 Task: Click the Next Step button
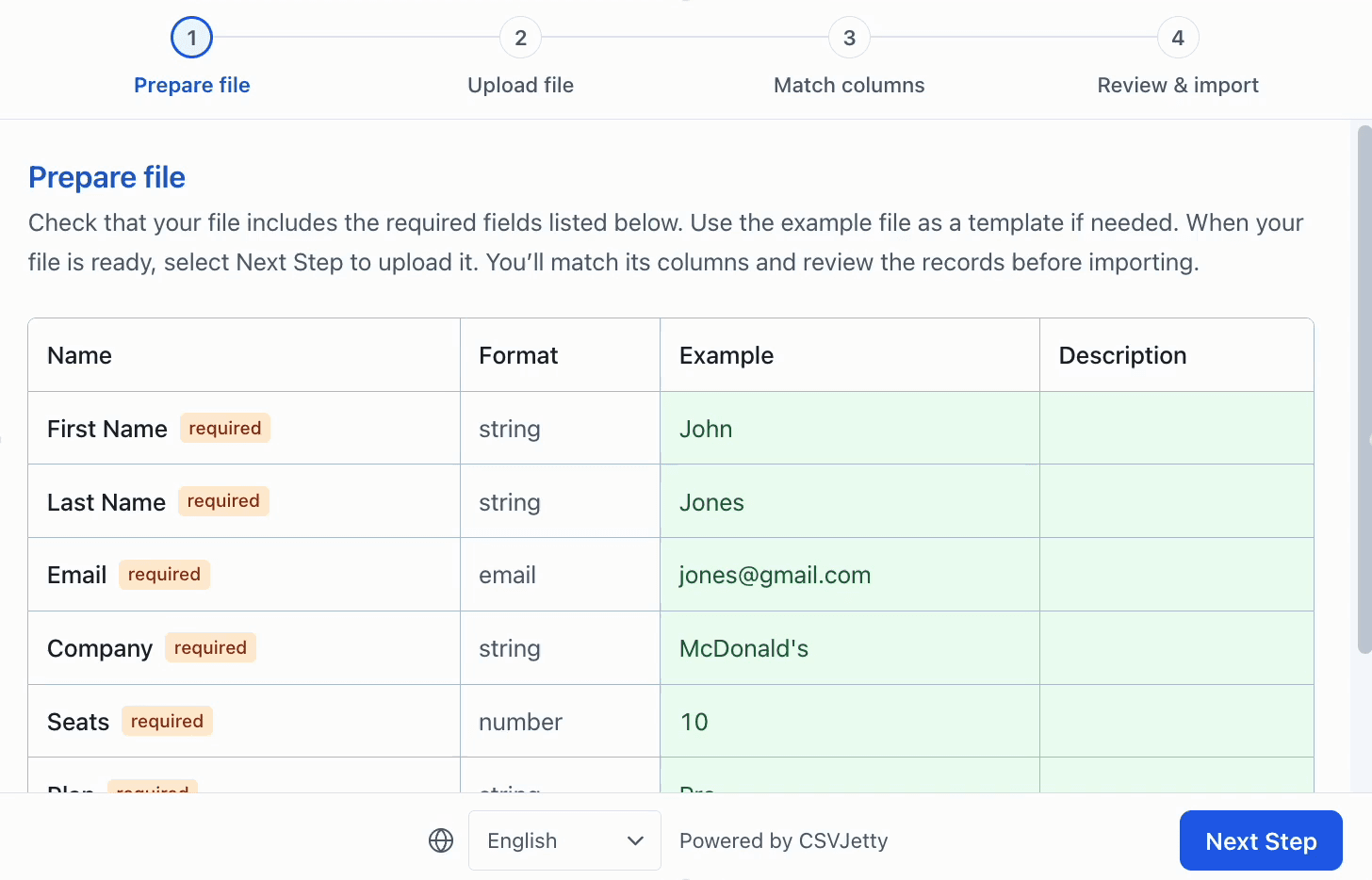click(x=1261, y=840)
